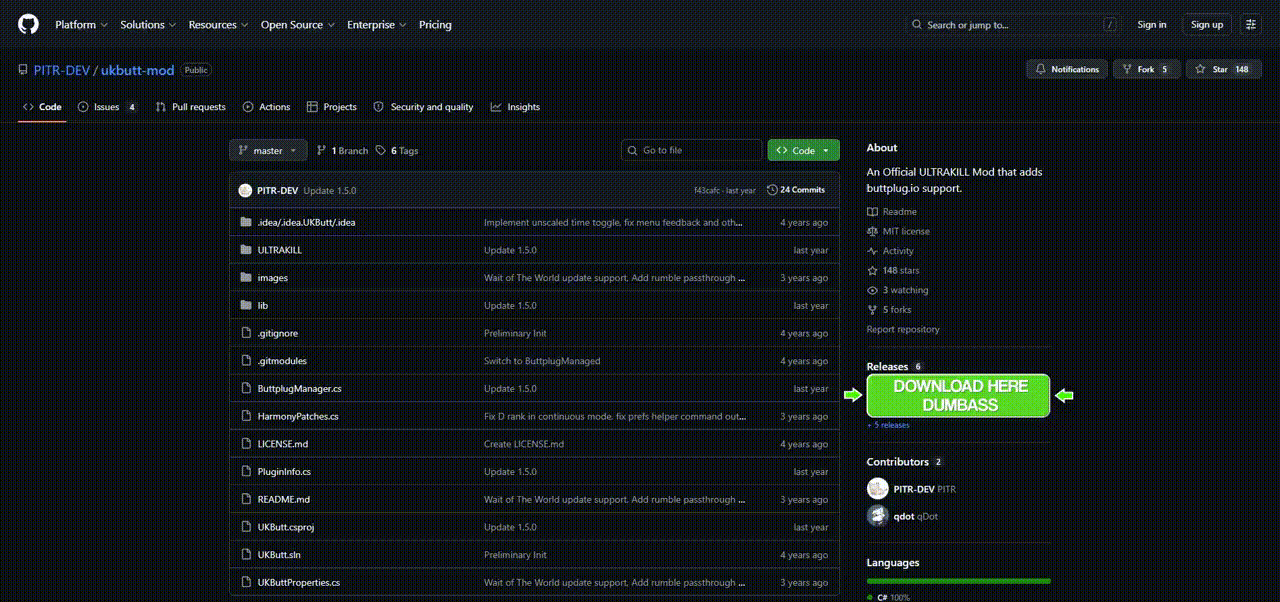This screenshot has width=1280, height=602.
Task: Open the PITR-DEV owner link
Action: pos(62,70)
